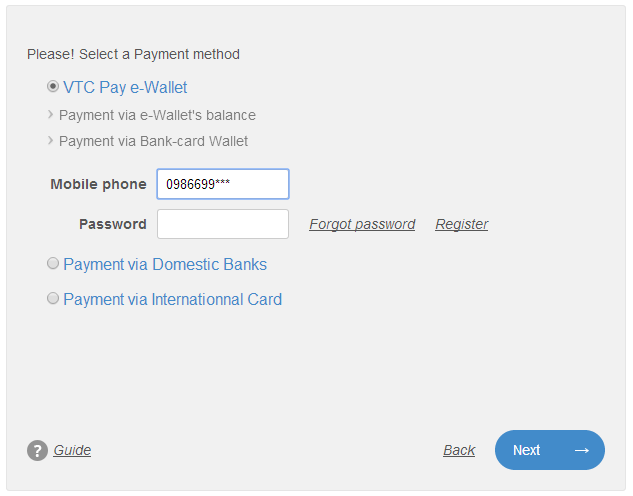
Task: Expand chevron beside Payment via e-Wallet's balance
Action: pos(50,115)
